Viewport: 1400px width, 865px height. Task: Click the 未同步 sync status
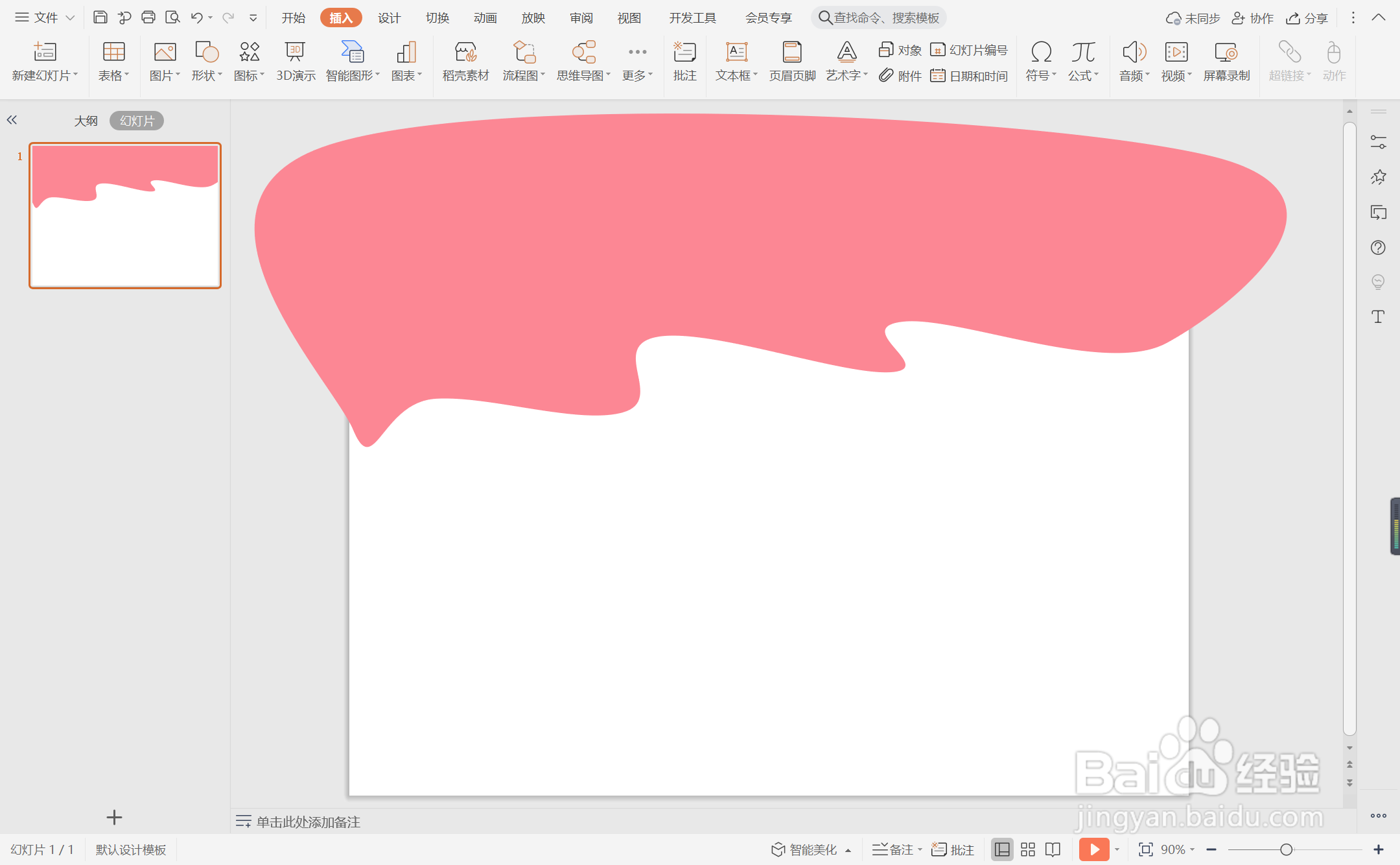pos(1193,18)
